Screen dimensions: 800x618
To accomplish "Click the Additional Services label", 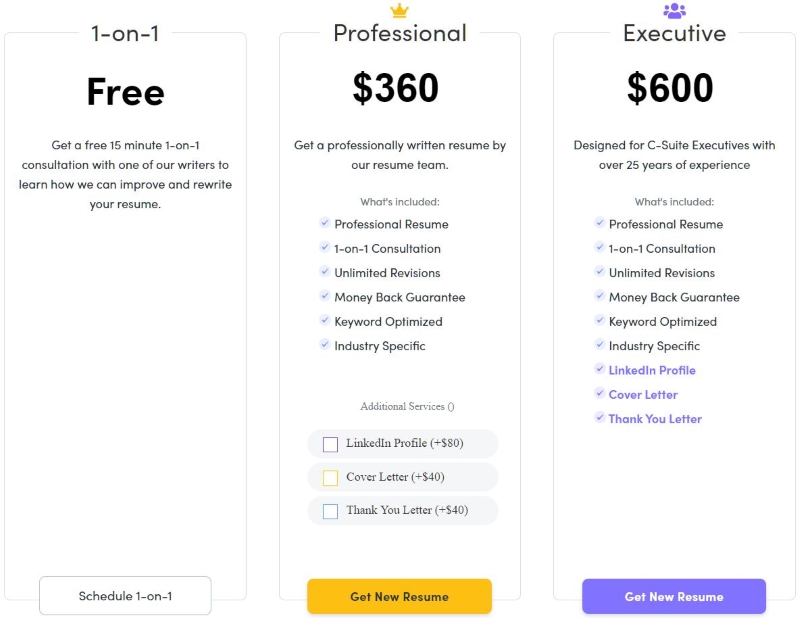I will point(407,406).
